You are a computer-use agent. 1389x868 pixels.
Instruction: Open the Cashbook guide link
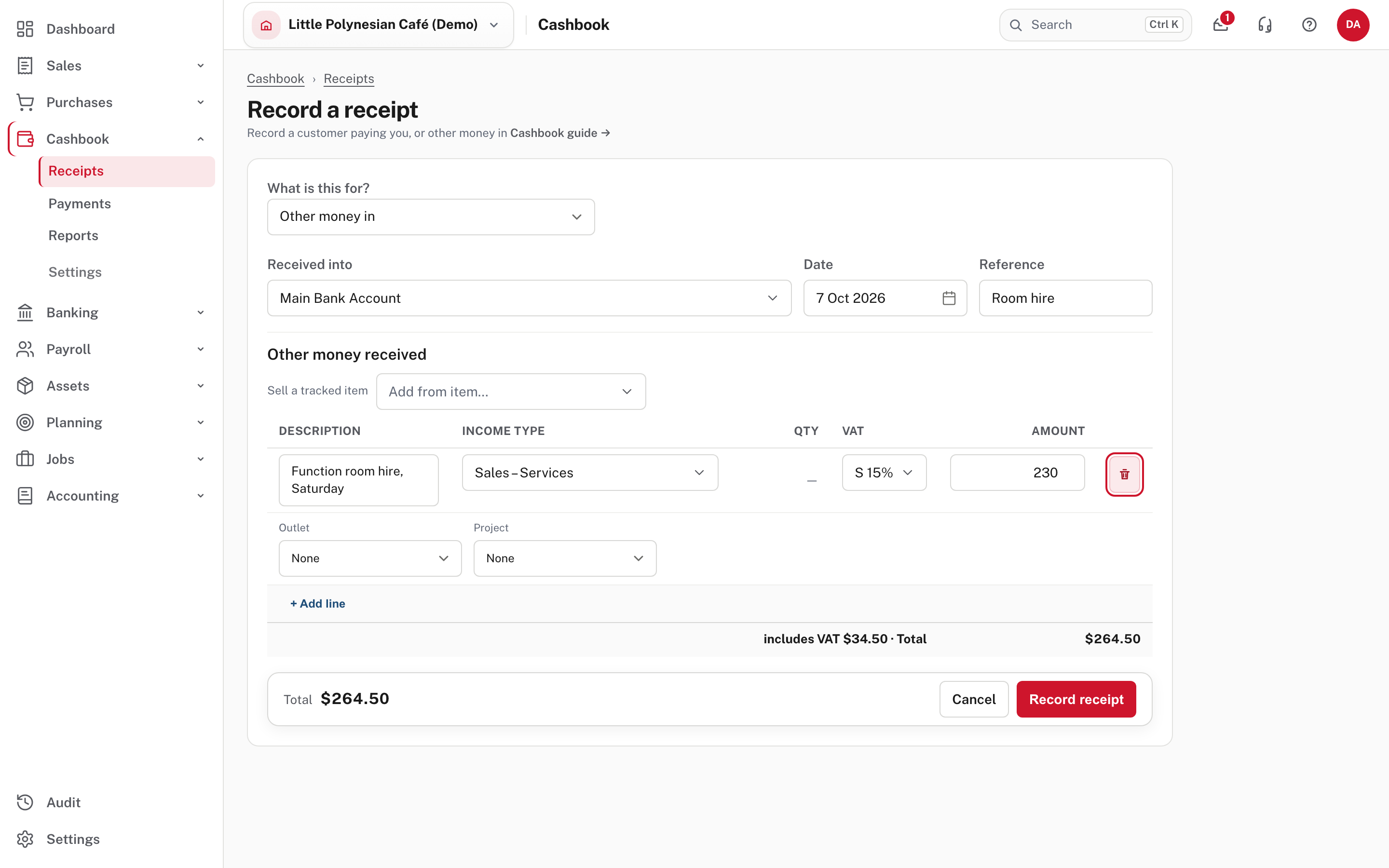point(560,133)
